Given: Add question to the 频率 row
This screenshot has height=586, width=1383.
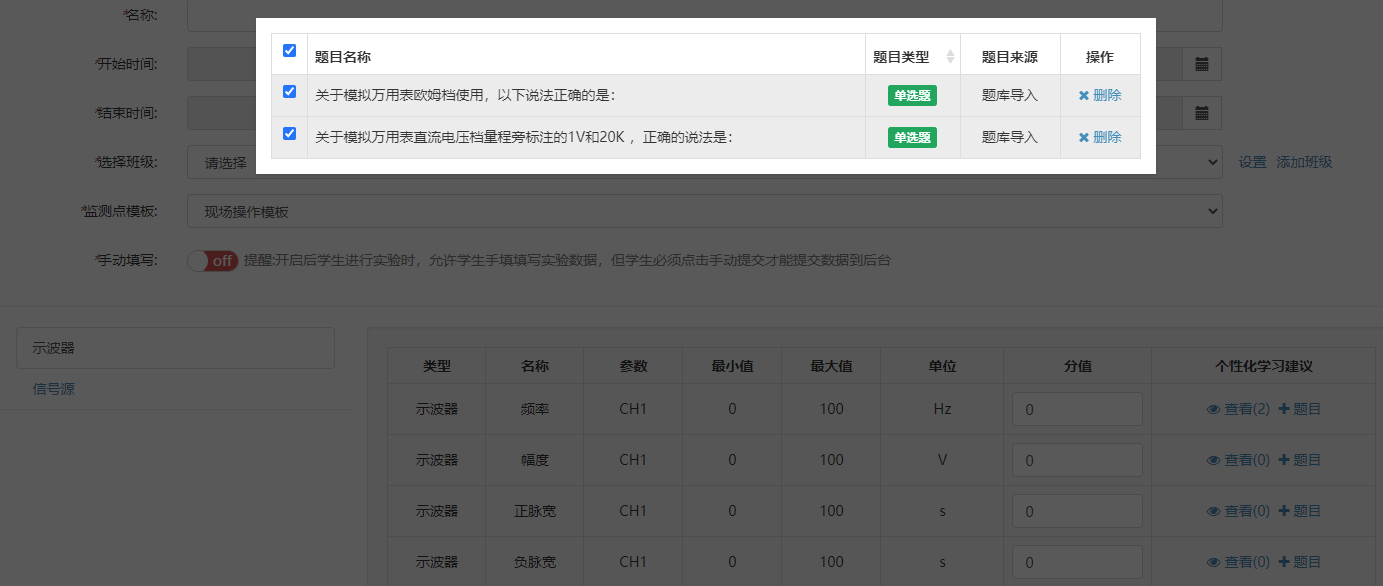Looking at the screenshot, I should point(1300,409).
